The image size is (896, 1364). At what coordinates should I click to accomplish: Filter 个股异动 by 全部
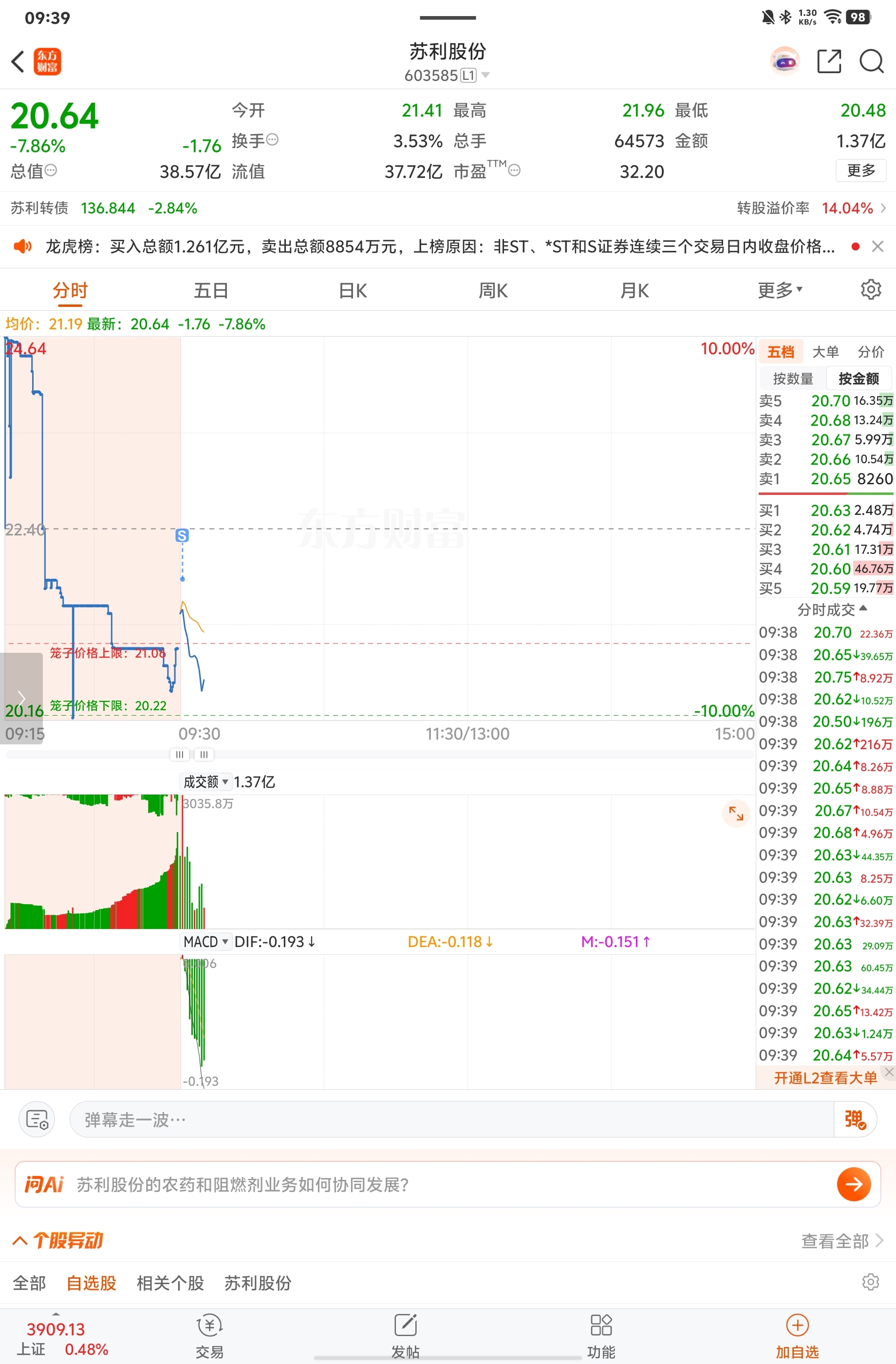(x=29, y=1283)
